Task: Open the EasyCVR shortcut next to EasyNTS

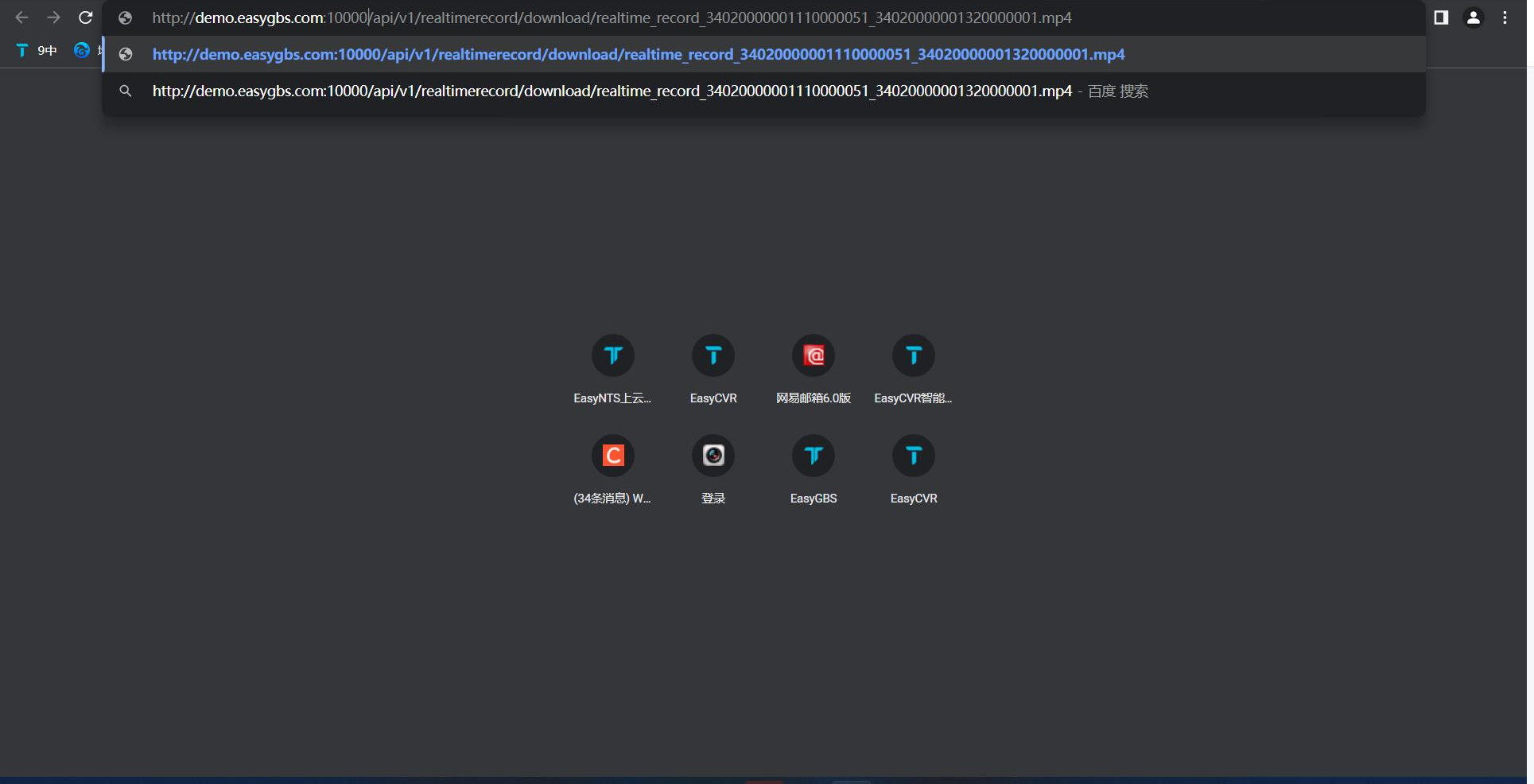Action: pyautogui.click(x=713, y=370)
